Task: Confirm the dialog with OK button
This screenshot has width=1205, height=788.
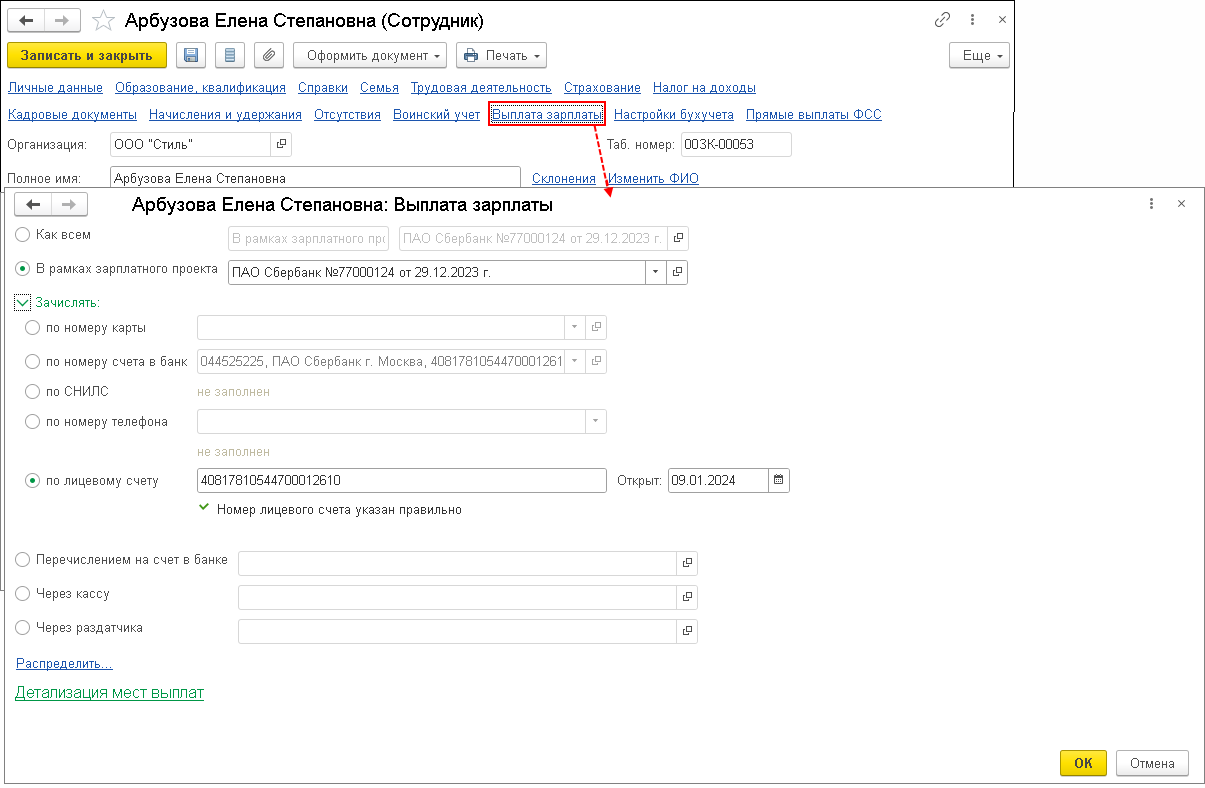Action: coord(1083,763)
